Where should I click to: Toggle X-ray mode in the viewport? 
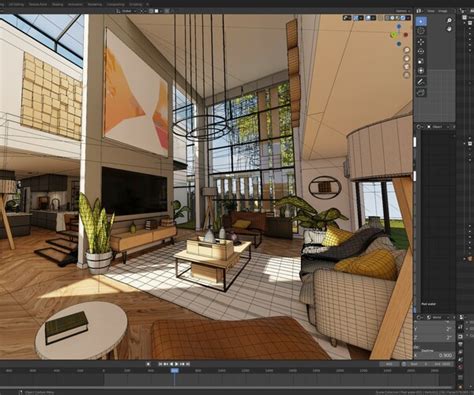(380, 18)
